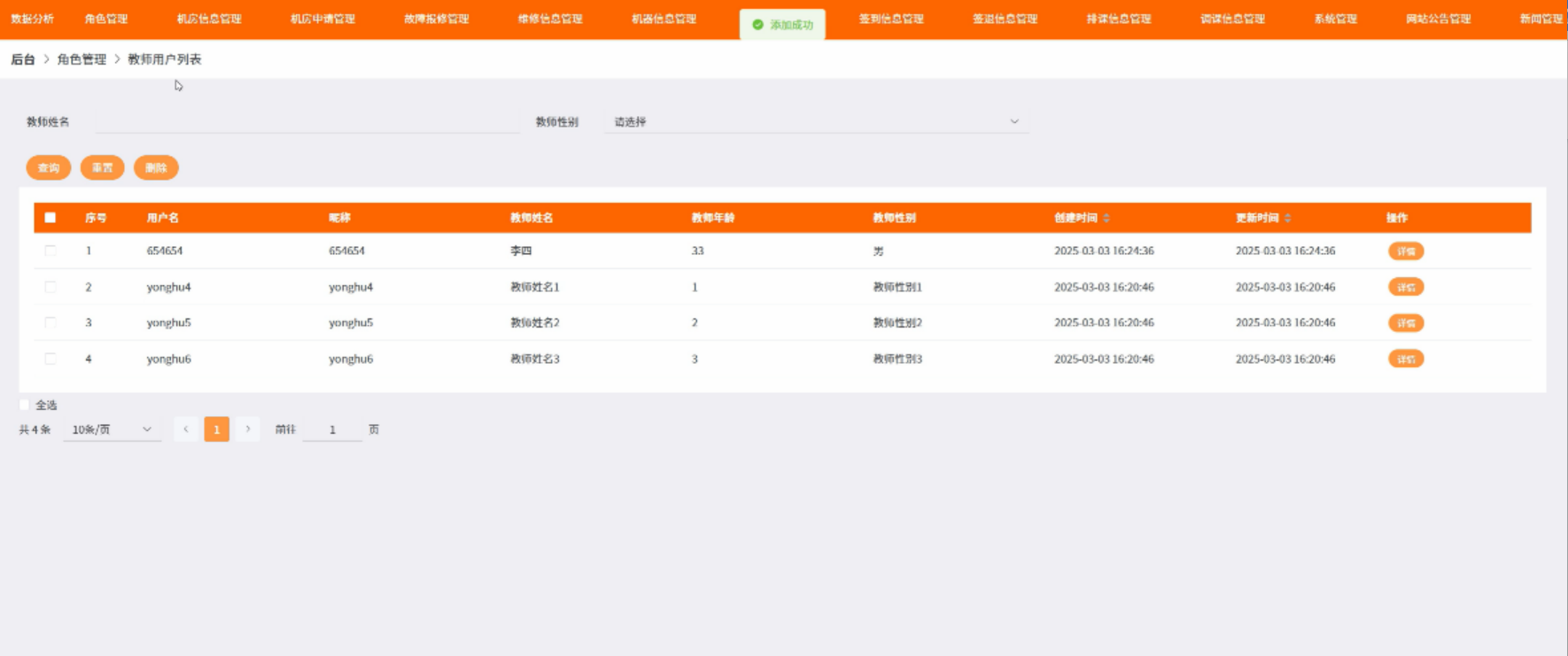Check row checkbox for user 654654
The image size is (1568, 656).
coord(50,251)
